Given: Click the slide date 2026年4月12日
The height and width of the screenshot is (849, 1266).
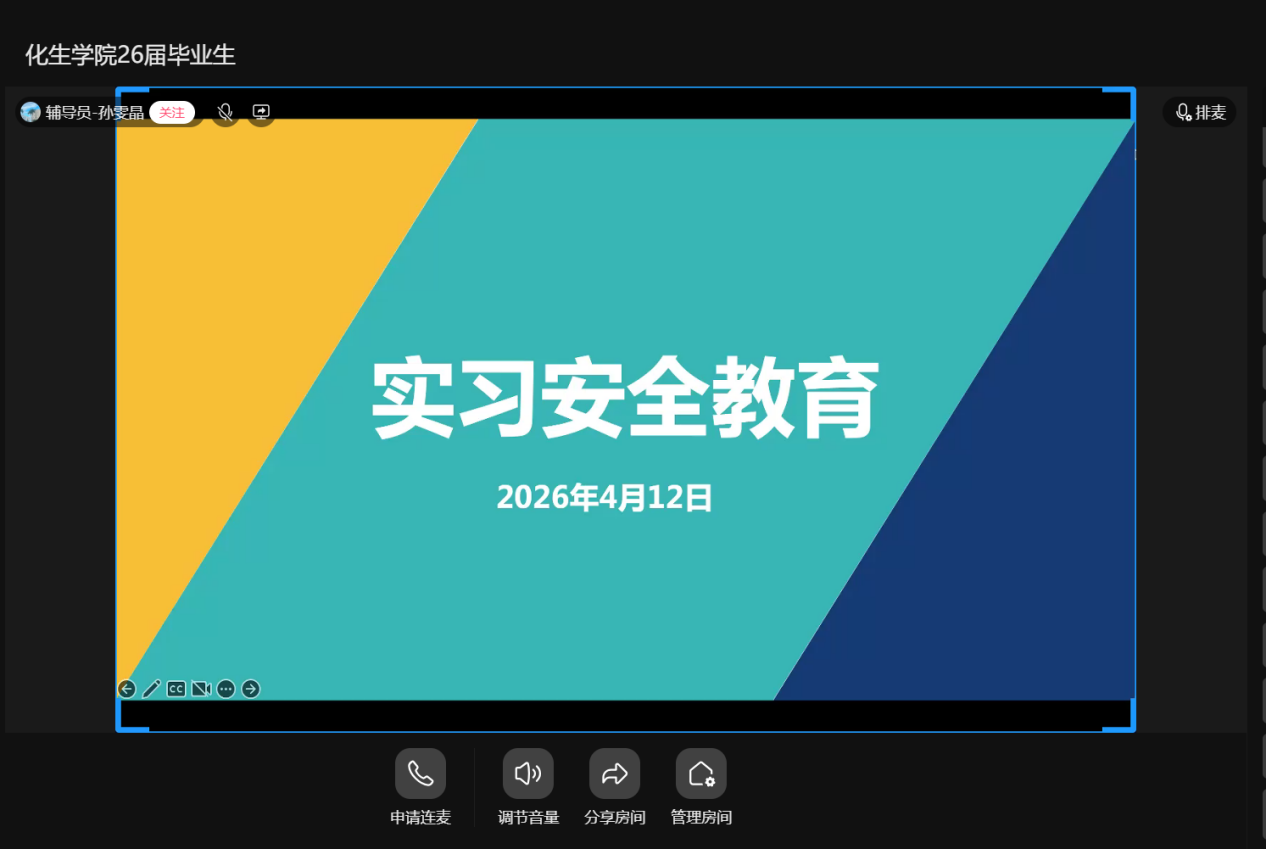Looking at the screenshot, I should pos(604,497).
